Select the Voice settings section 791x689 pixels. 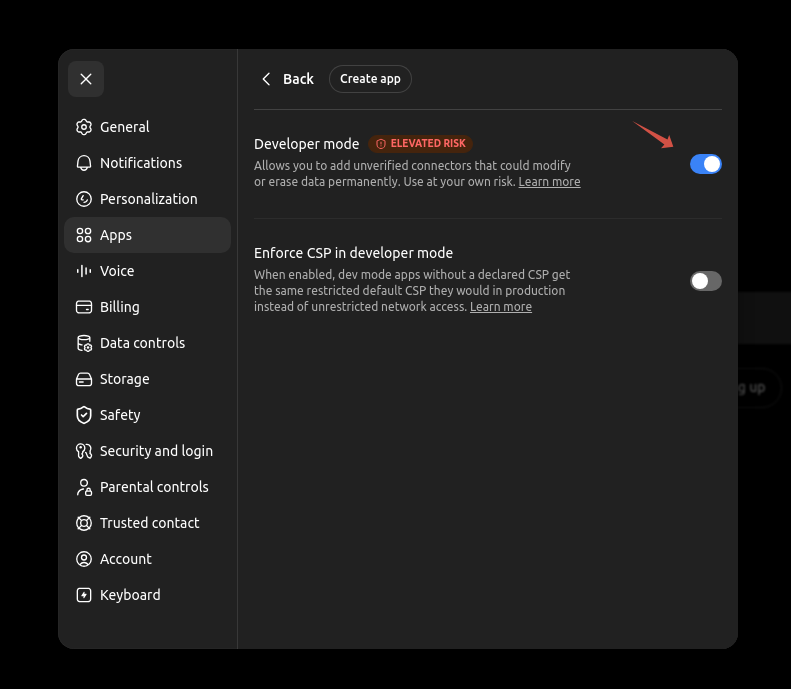[147, 271]
